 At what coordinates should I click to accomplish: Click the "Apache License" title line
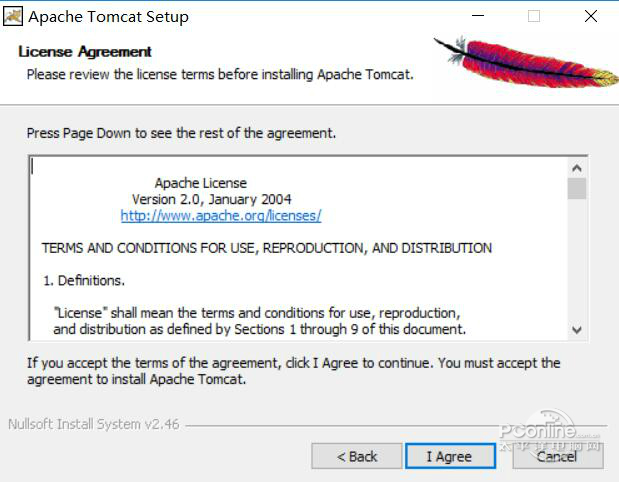coord(201,183)
